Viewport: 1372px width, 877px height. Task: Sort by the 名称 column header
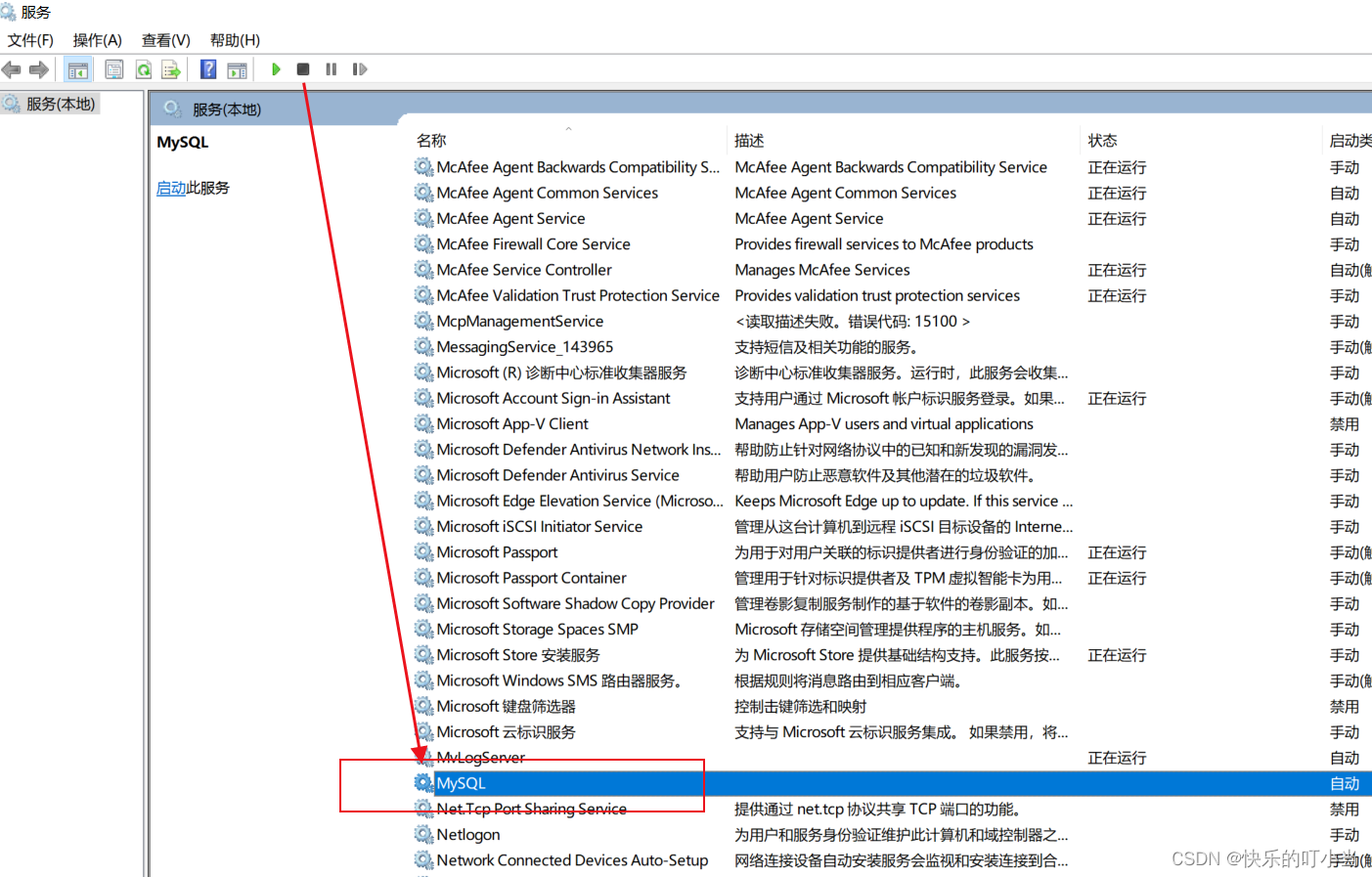point(431,141)
